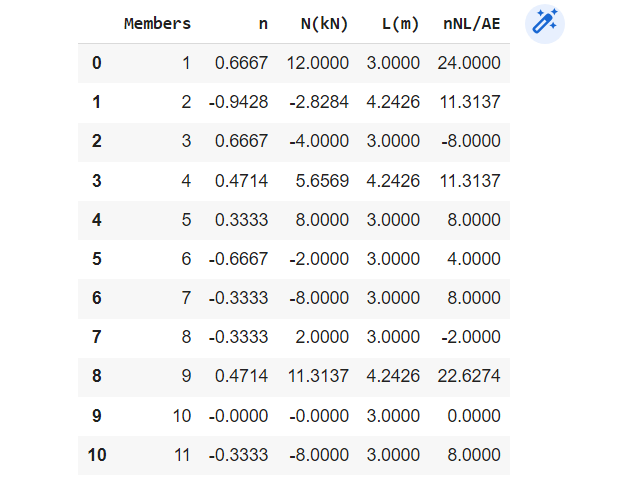Click the n column header
Image resolution: width=639 pixels, height=482 pixels.
pyautogui.click(x=262, y=24)
